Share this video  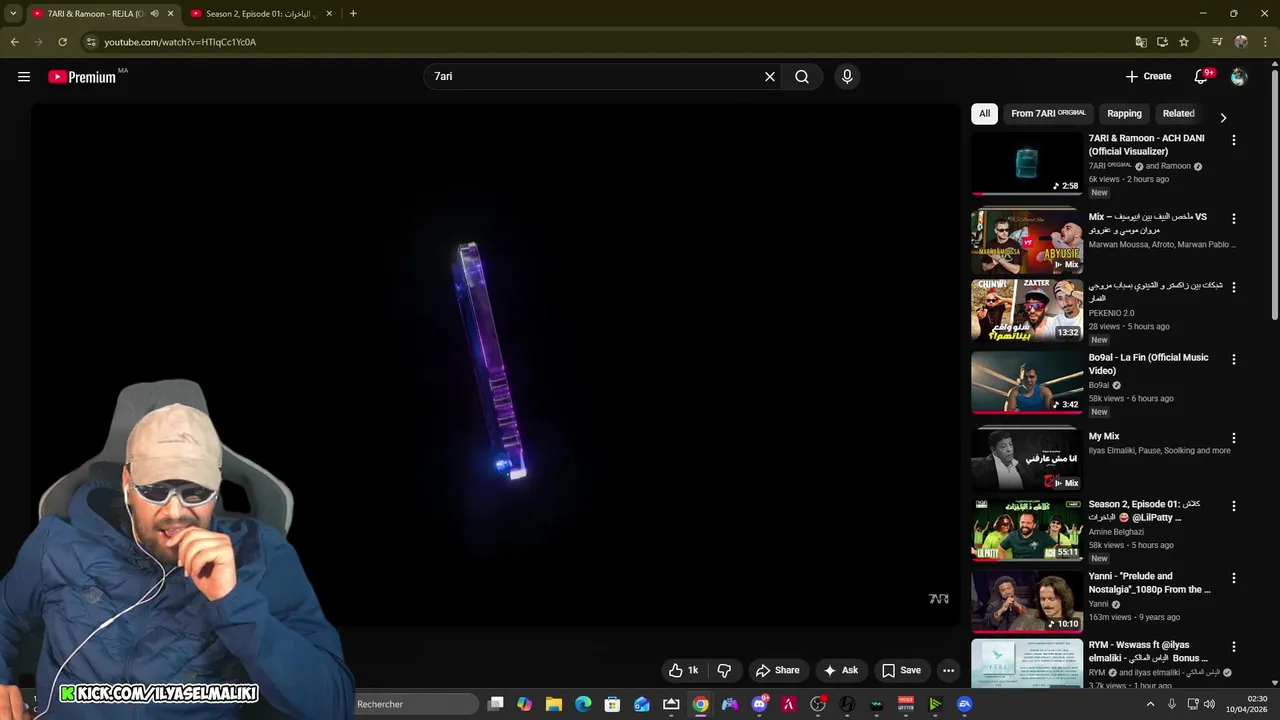(777, 671)
